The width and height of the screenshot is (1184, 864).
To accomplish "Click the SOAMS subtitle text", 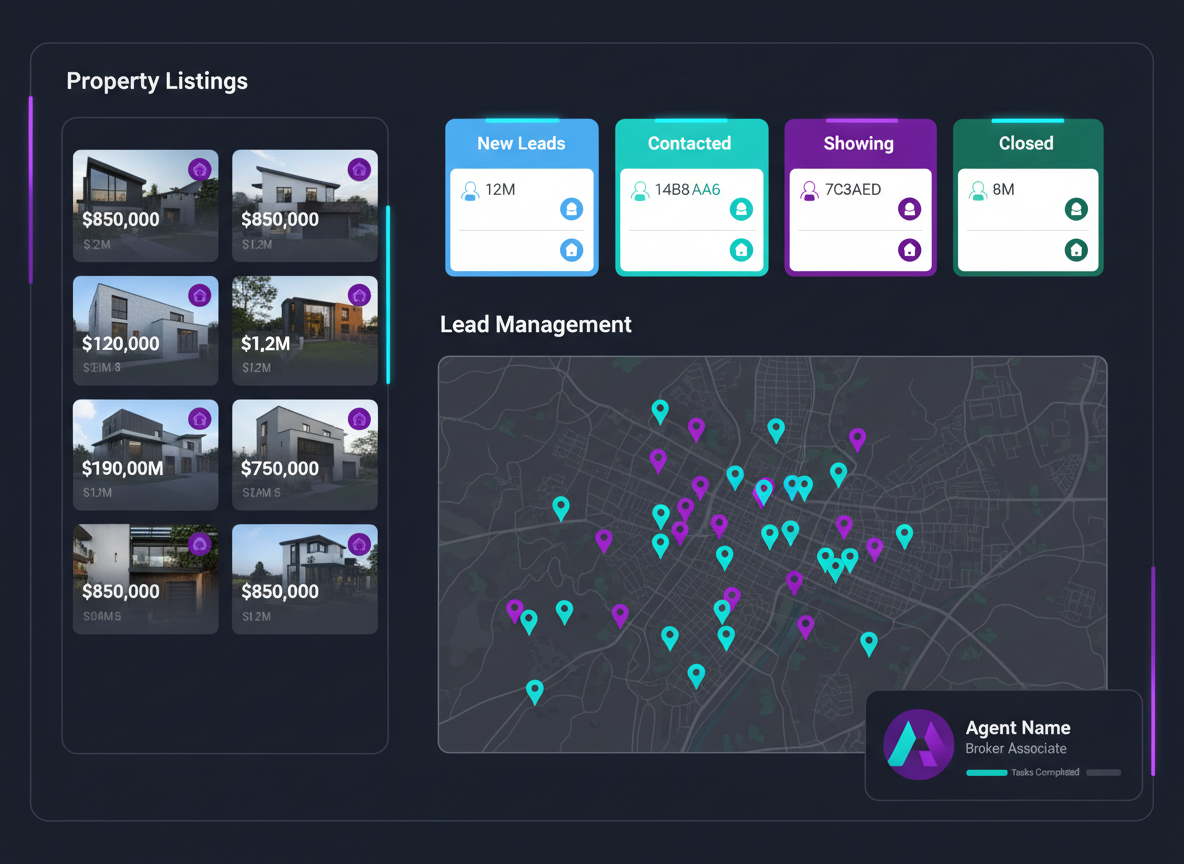I will click(102, 616).
